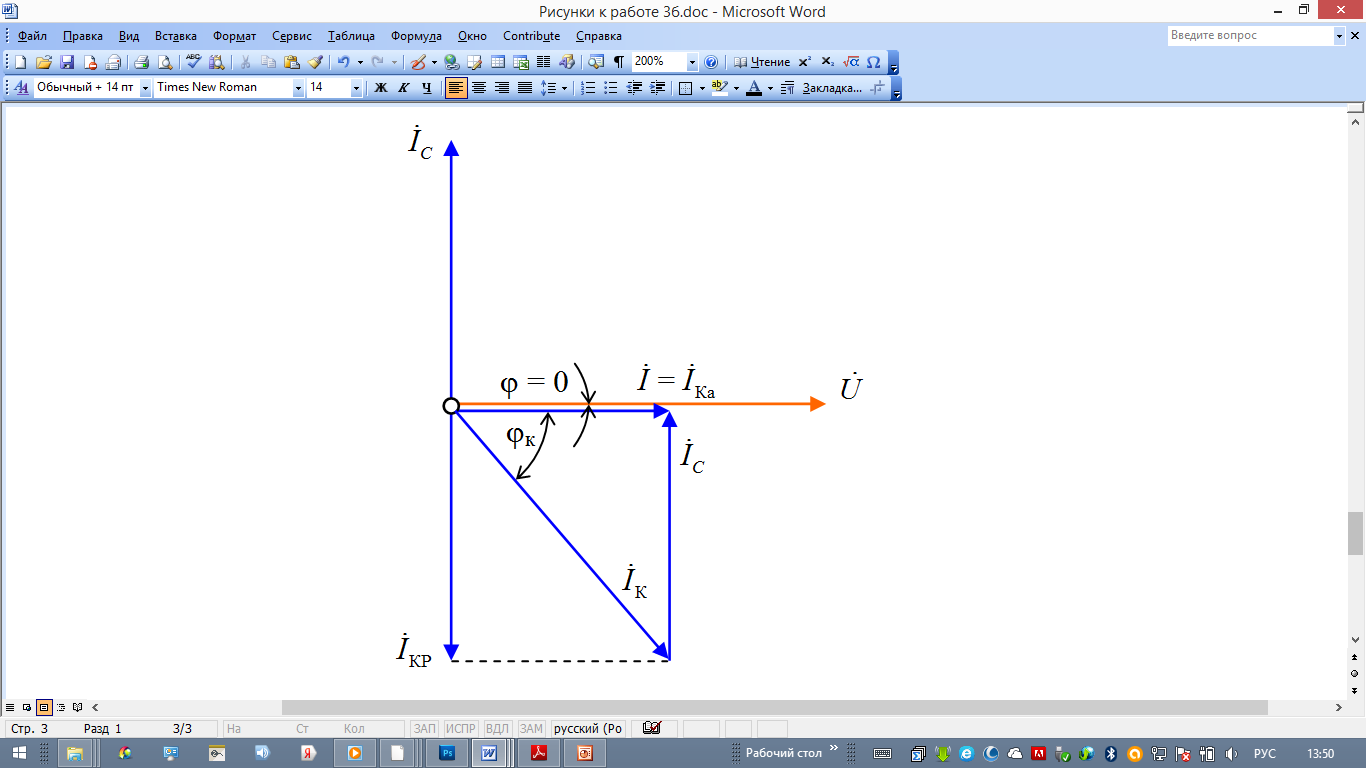Expand highlight color dropdown arrow

pos(736,88)
